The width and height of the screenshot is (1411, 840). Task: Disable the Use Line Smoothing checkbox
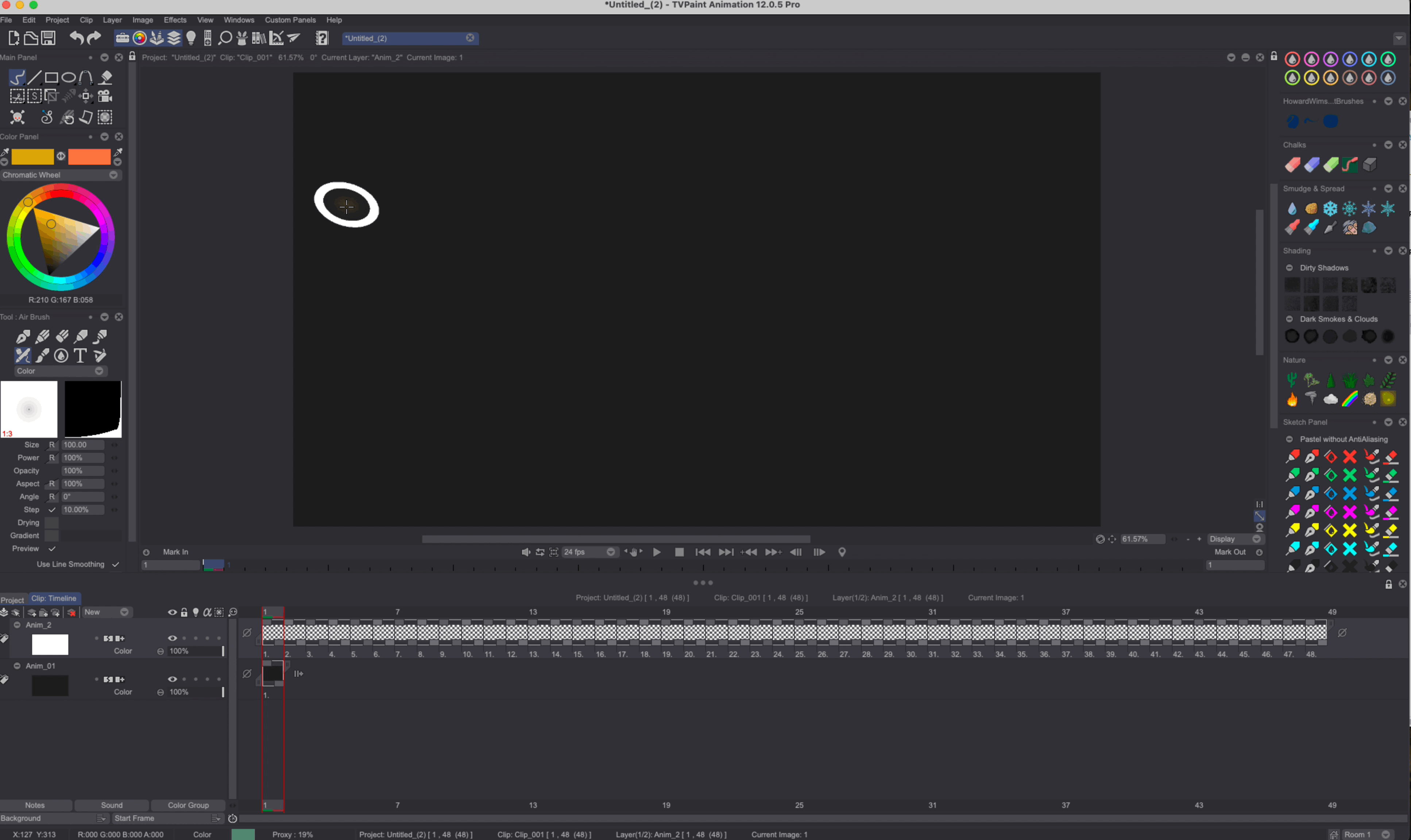(x=116, y=564)
